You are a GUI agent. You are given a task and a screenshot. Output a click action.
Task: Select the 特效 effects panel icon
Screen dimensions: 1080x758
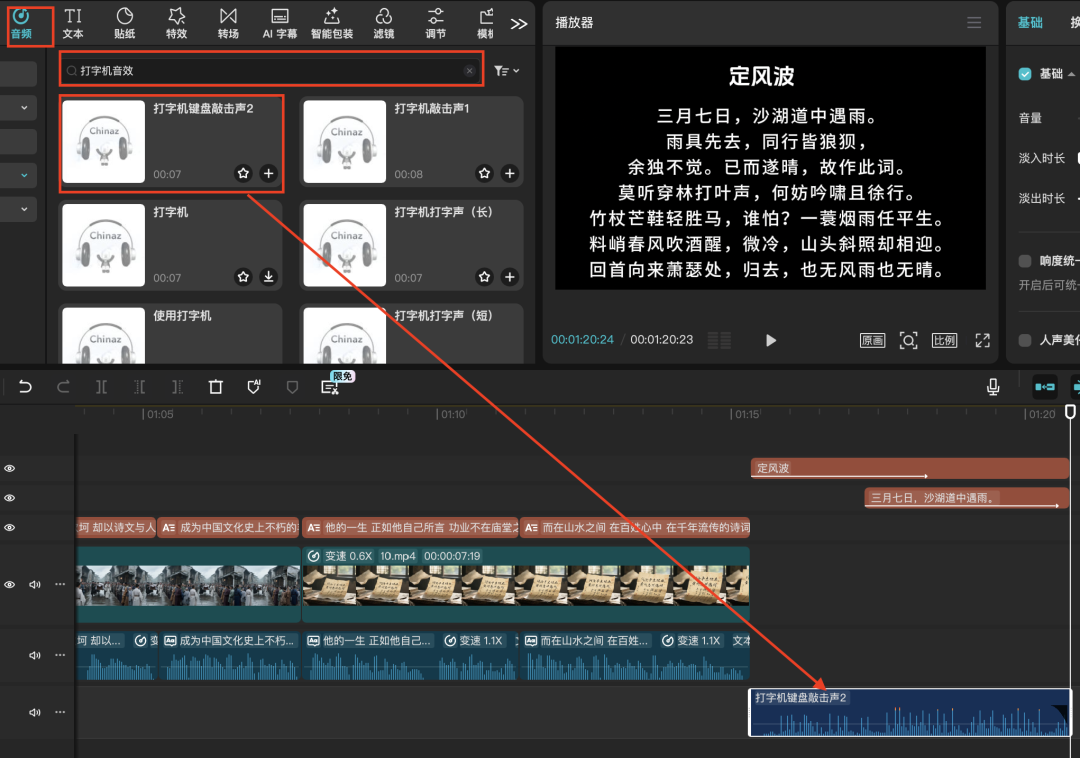coord(176,22)
